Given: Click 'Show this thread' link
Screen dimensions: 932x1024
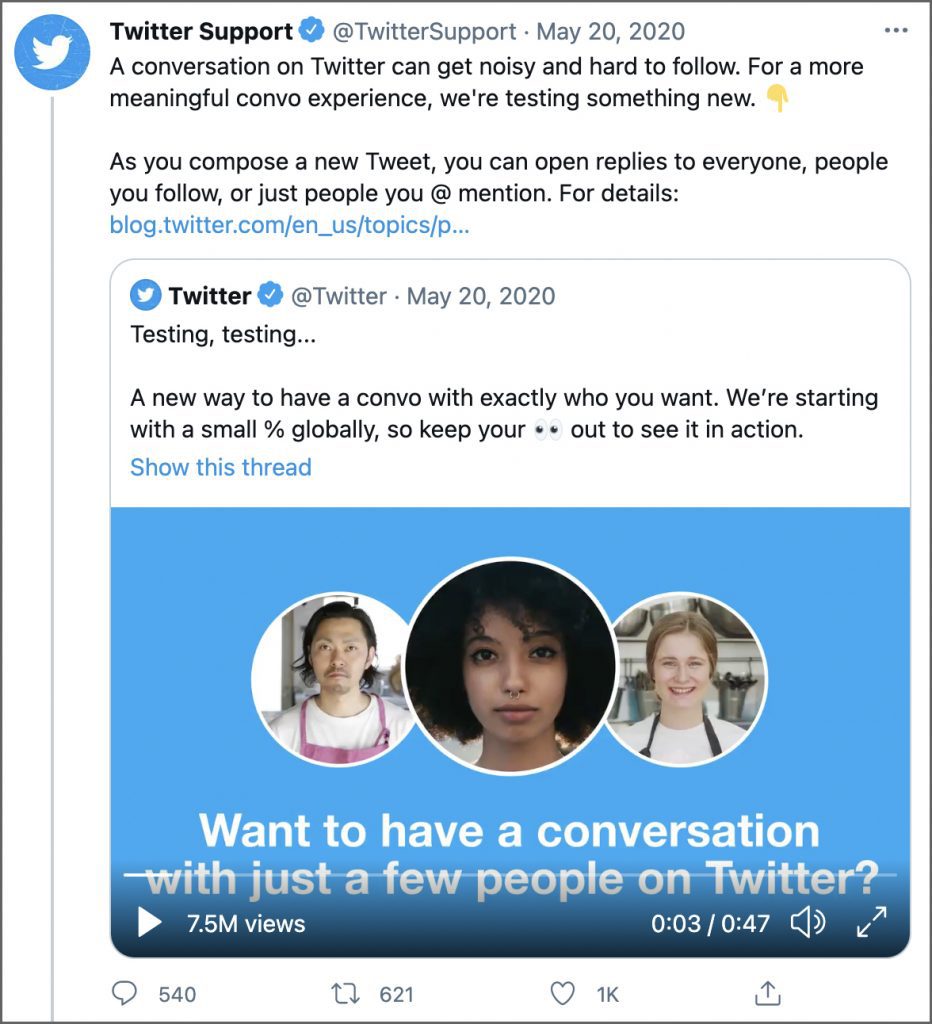Looking at the screenshot, I should (x=221, y=467).
